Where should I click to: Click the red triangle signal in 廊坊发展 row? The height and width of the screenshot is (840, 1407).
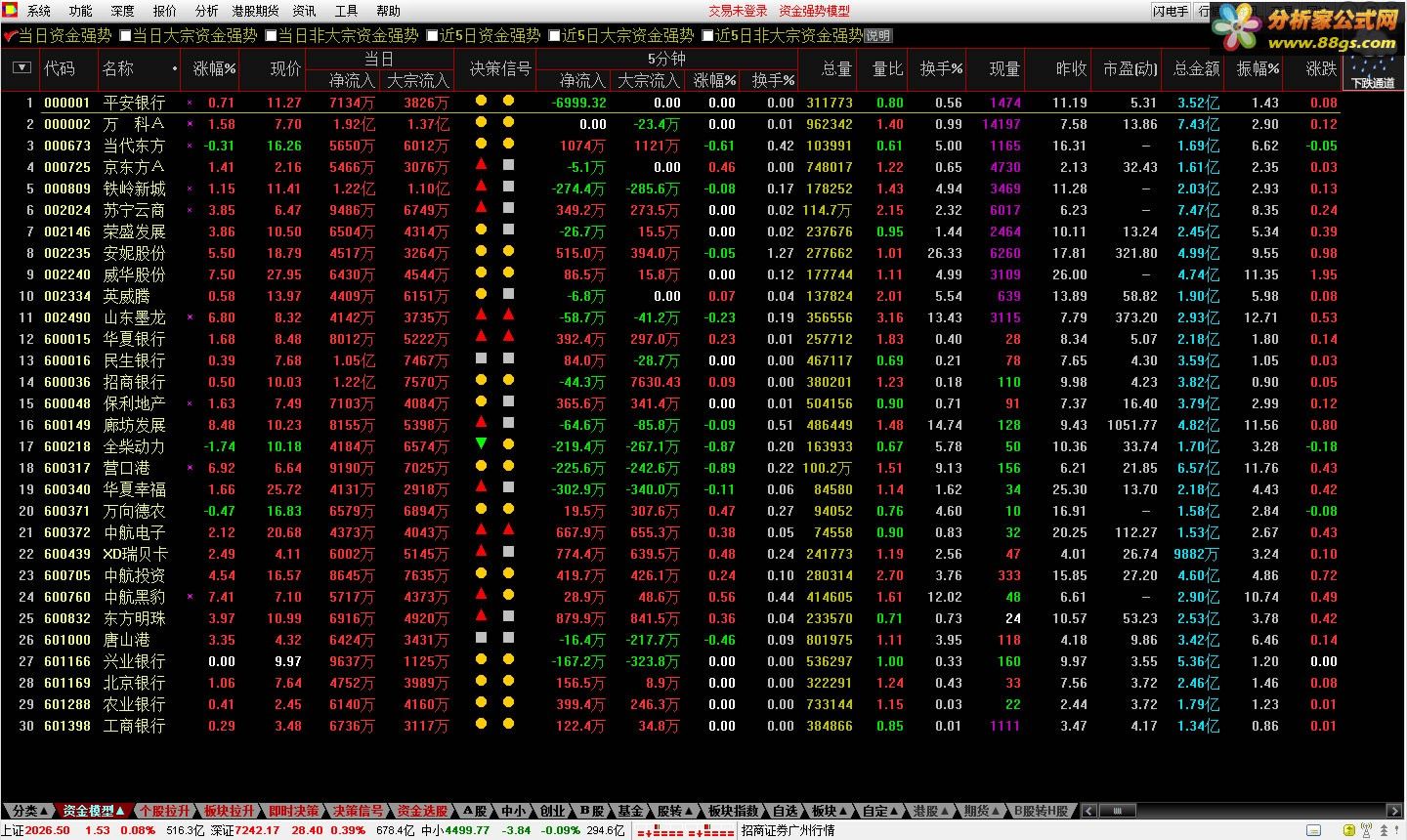(481, 422)
